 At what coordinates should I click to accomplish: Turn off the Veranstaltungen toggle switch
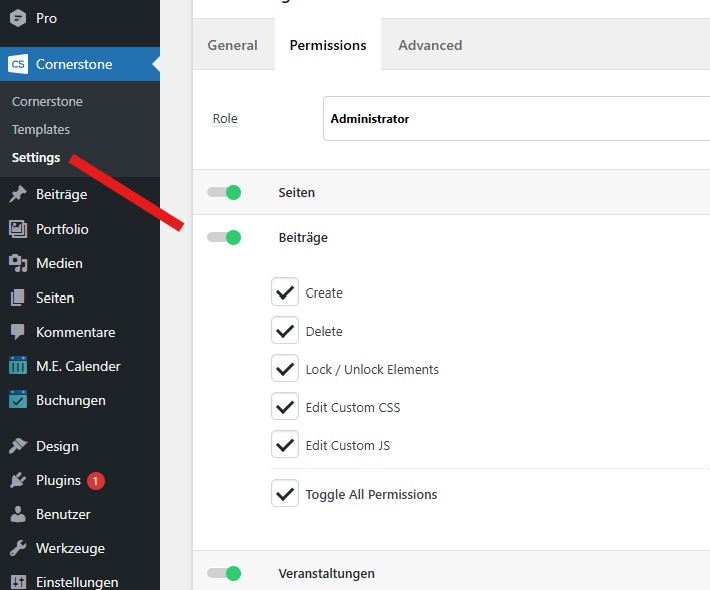coord(224,574)
